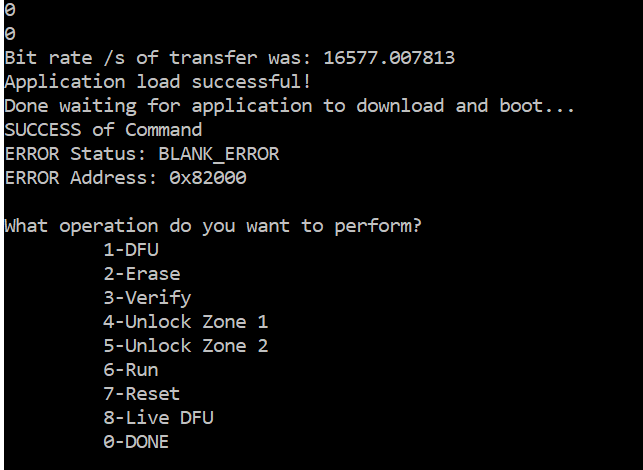Click the second 0 output line
Viewport: 643px width, 470px height.
coord(10,33)
